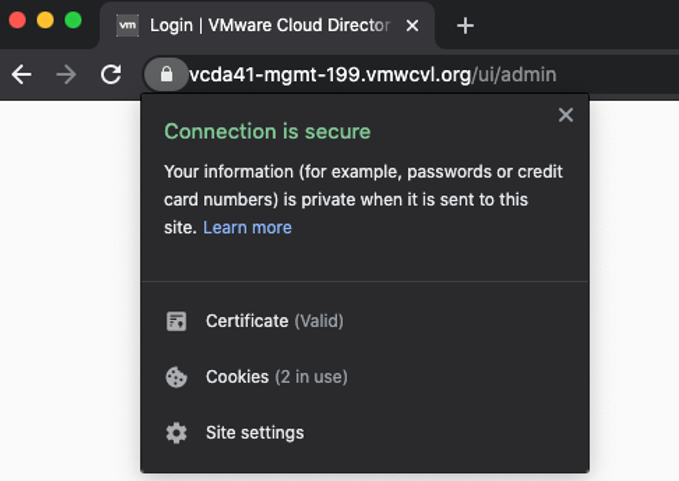Open the Site settings entry

coord(254,433)
